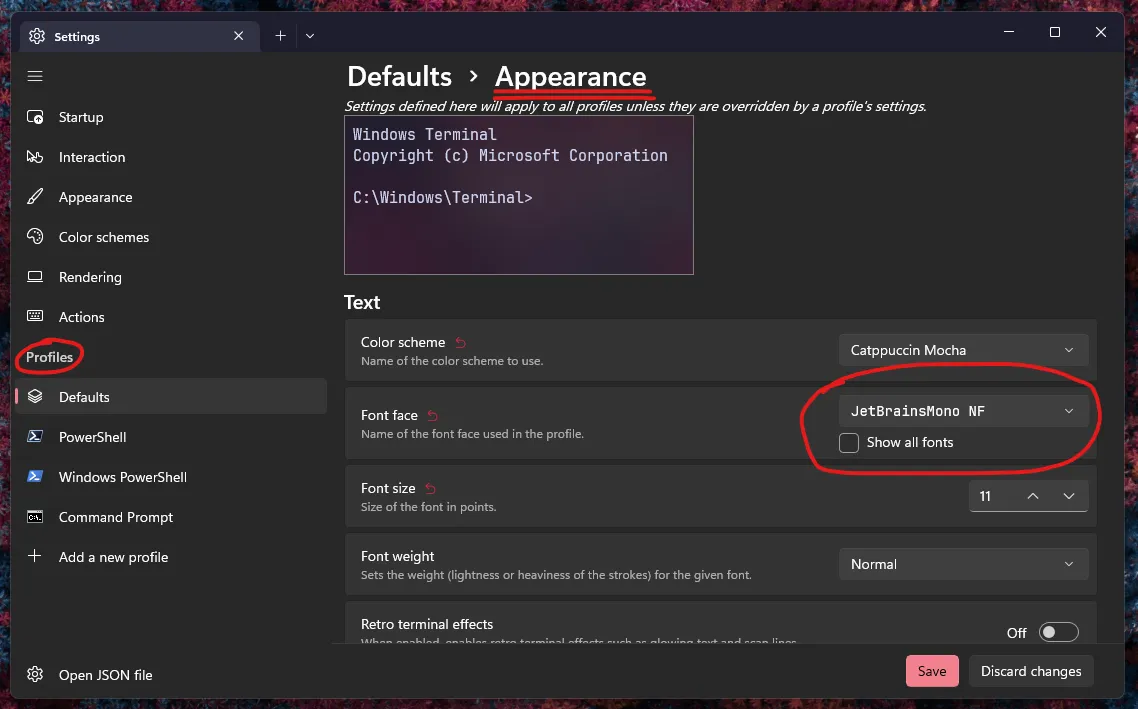The width and height of the screenshot is (1138, 709).
Task: Go to the Rendering settings section
Action: [90, 277]
